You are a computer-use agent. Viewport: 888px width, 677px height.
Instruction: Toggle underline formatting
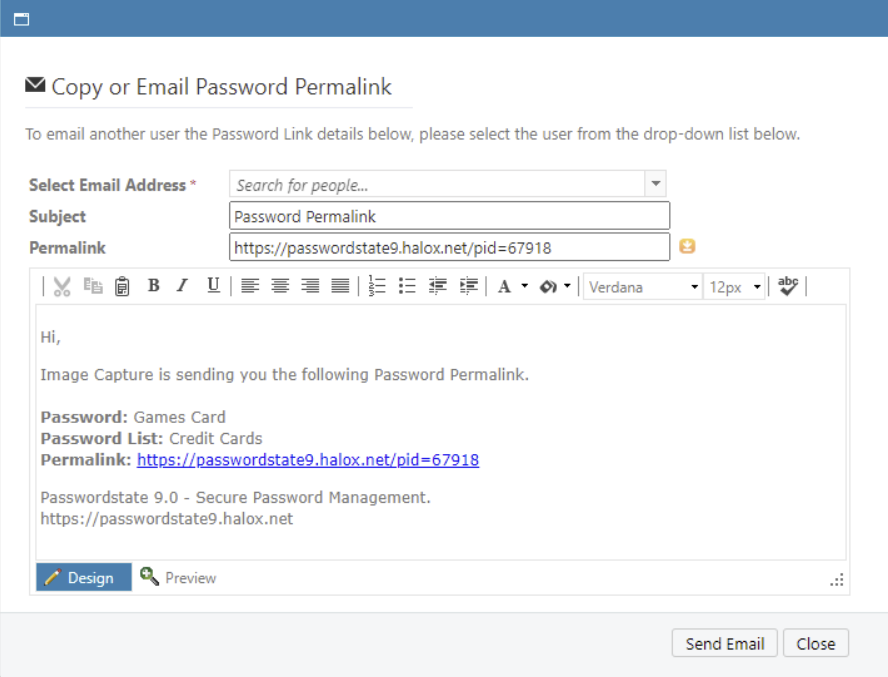coord(212,286)
